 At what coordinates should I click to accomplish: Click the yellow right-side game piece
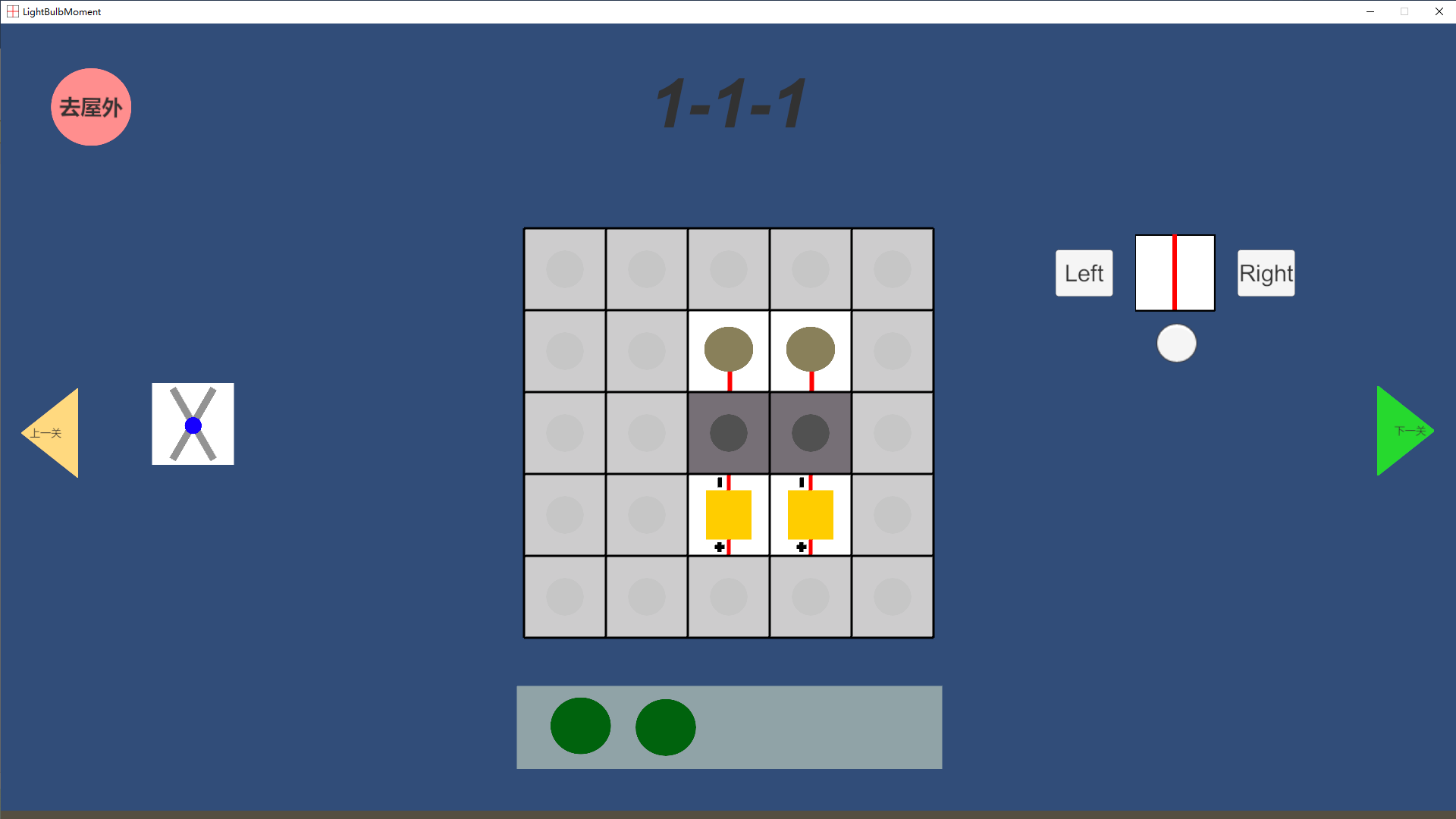pyautogui.click(x=810, y=514)
